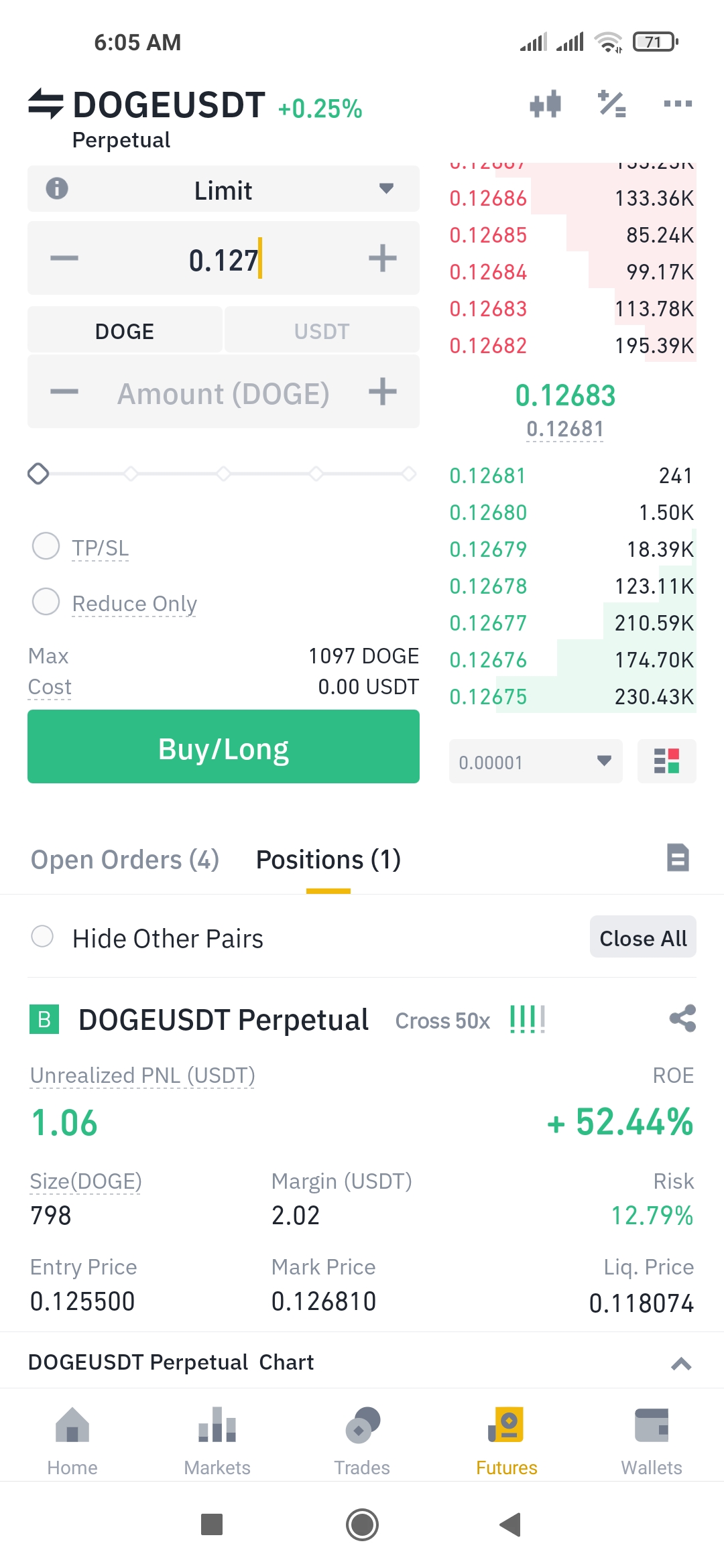Tap the Close All button

[x=643, y=937]
